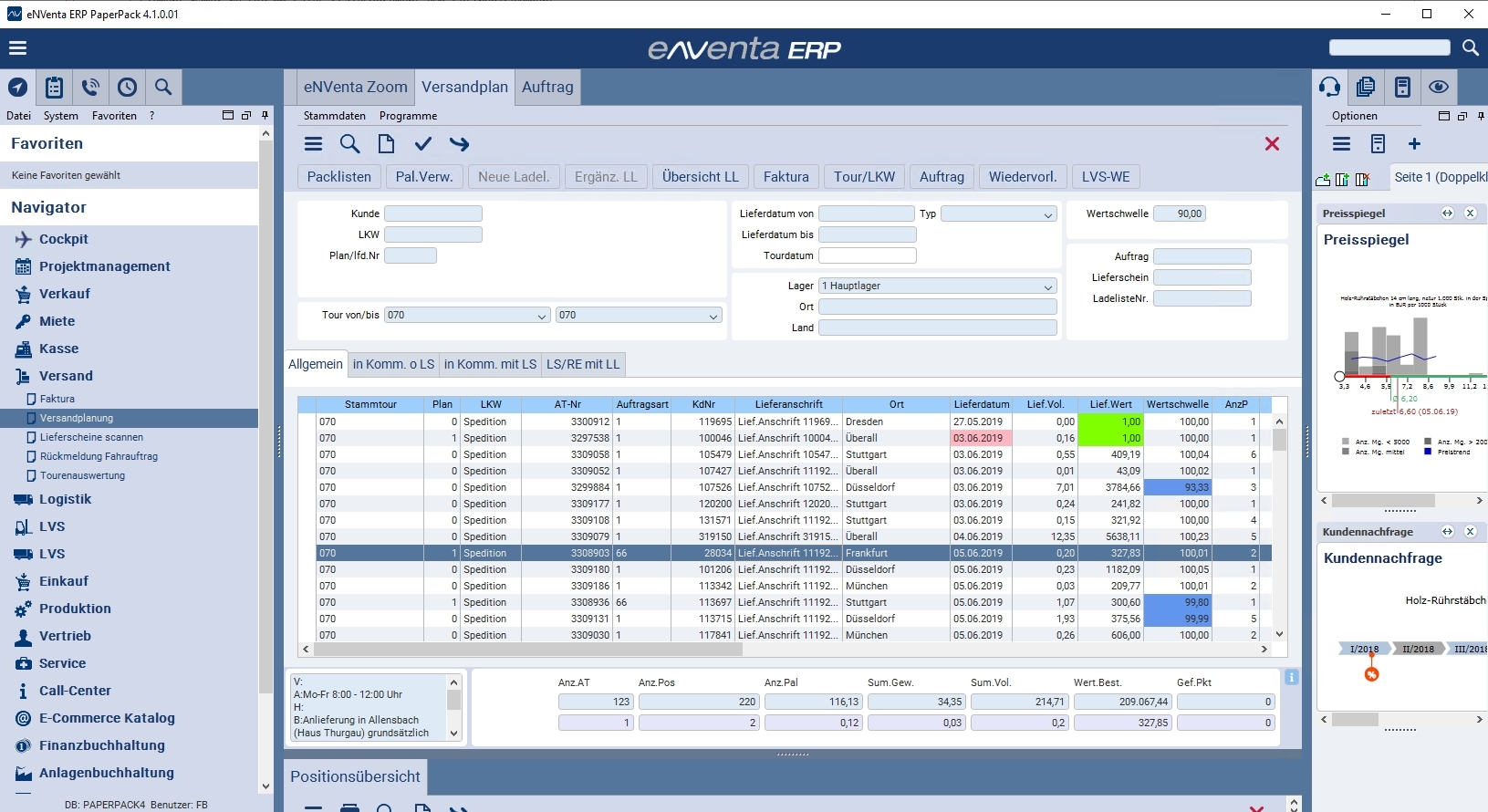Screen dimensions: 1488x812
Task: Open the Versandplan toolbar hamburger menu
Action: (x=313, y=144)
